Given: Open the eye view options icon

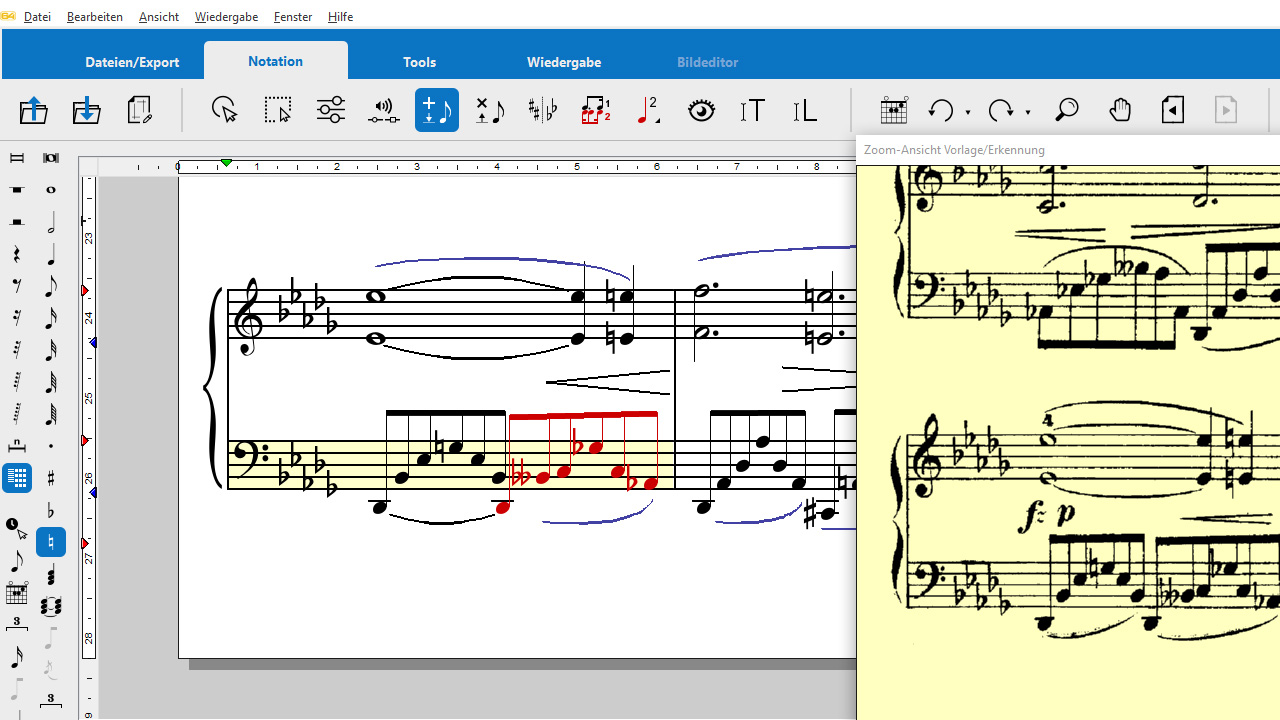Looking at the screenshot, I should [x=702, y=110].
